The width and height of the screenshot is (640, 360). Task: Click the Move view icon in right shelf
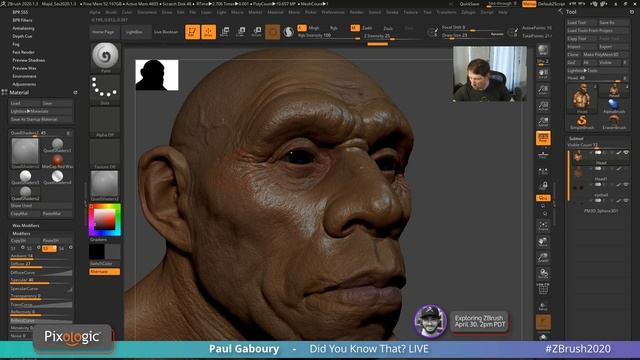pos(543,242)
